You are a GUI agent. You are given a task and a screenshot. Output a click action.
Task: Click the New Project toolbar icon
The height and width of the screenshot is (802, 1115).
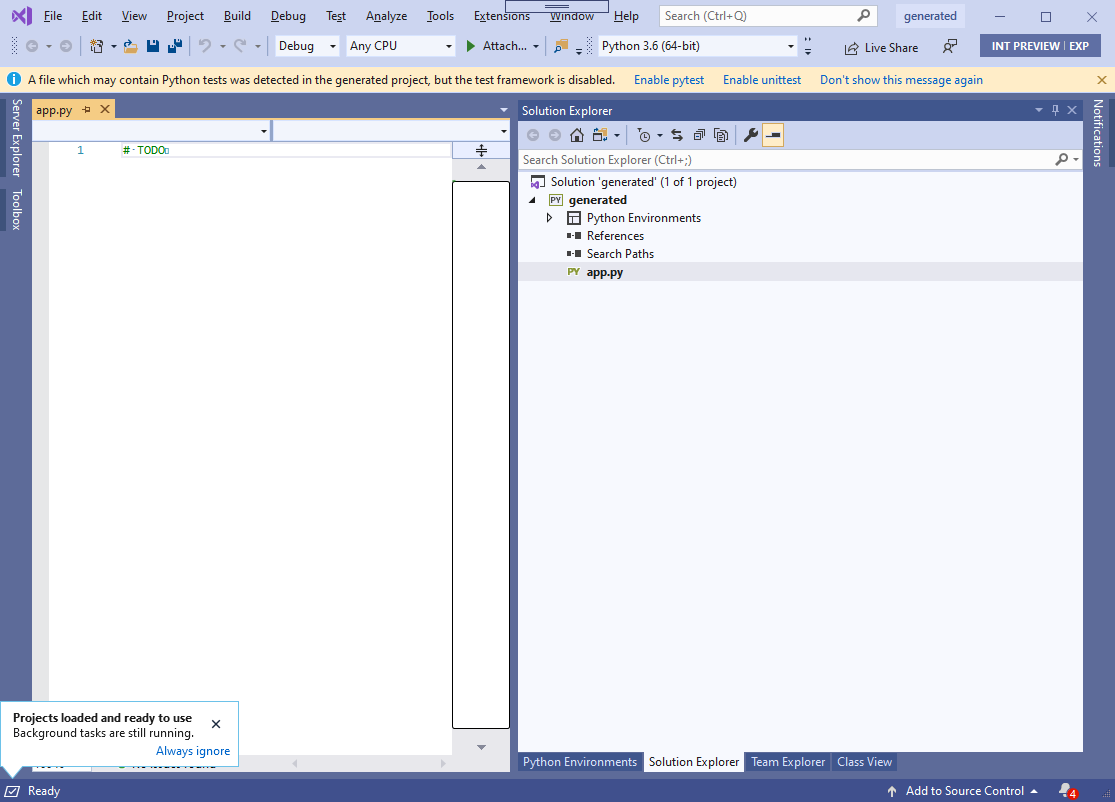pos(97,46)
